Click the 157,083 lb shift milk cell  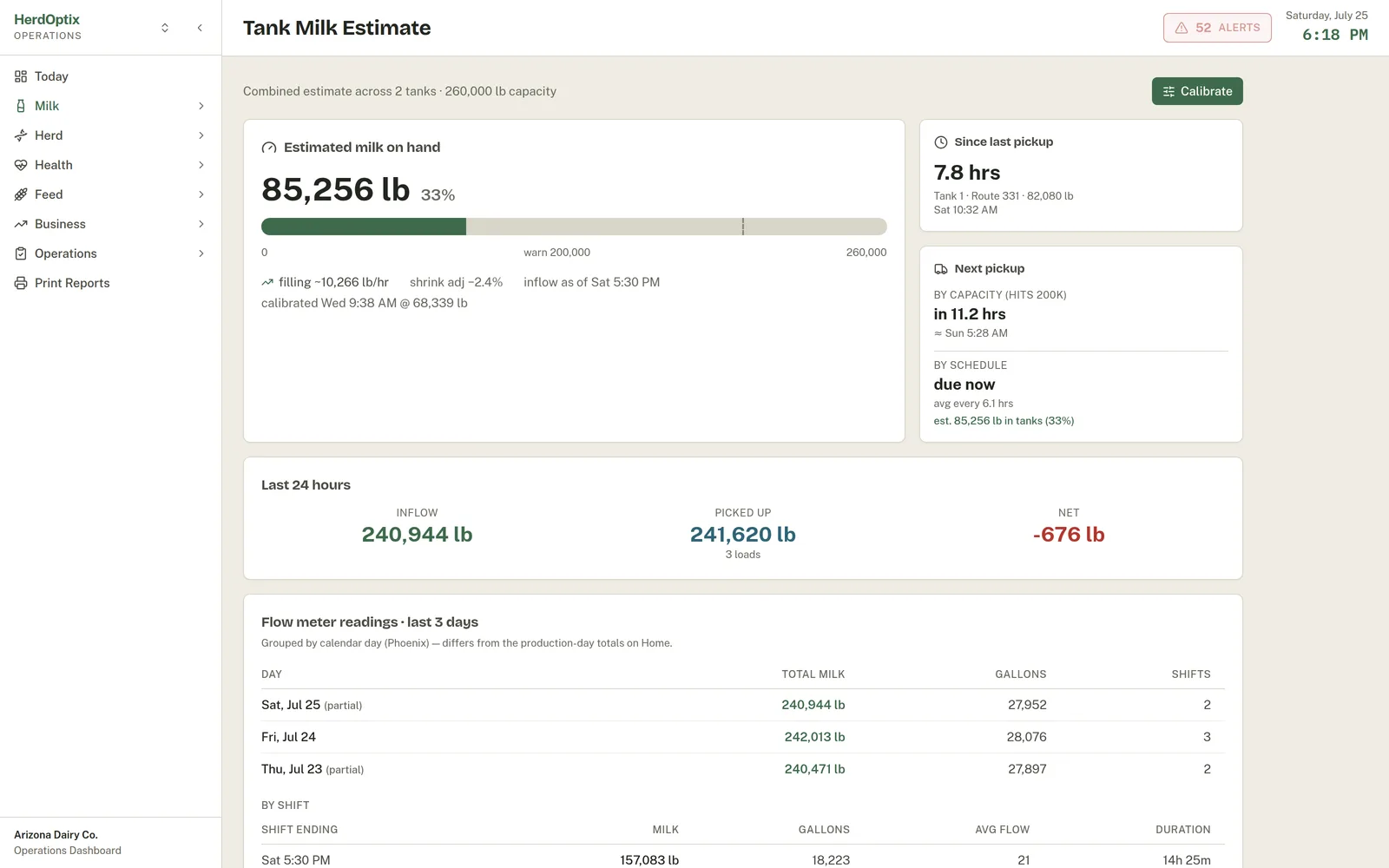649,860
